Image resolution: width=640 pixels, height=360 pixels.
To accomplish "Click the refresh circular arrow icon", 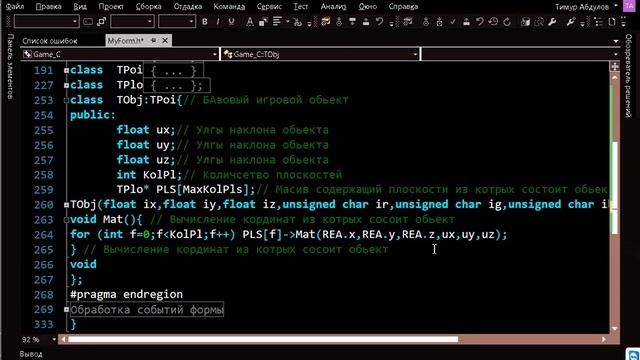I will click(x=507, y=22).
